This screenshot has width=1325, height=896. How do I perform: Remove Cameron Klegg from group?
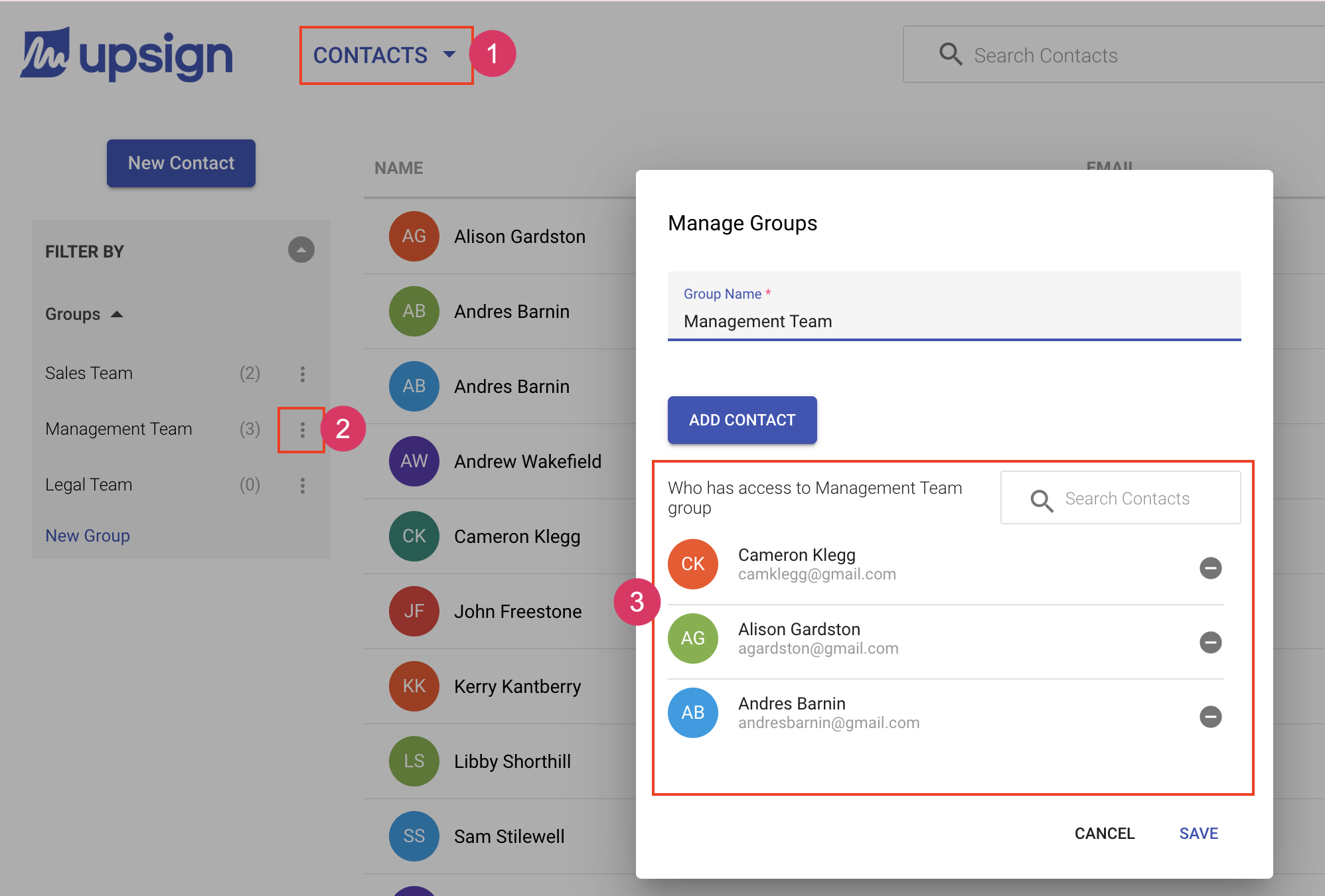(x=1210, y=568)
